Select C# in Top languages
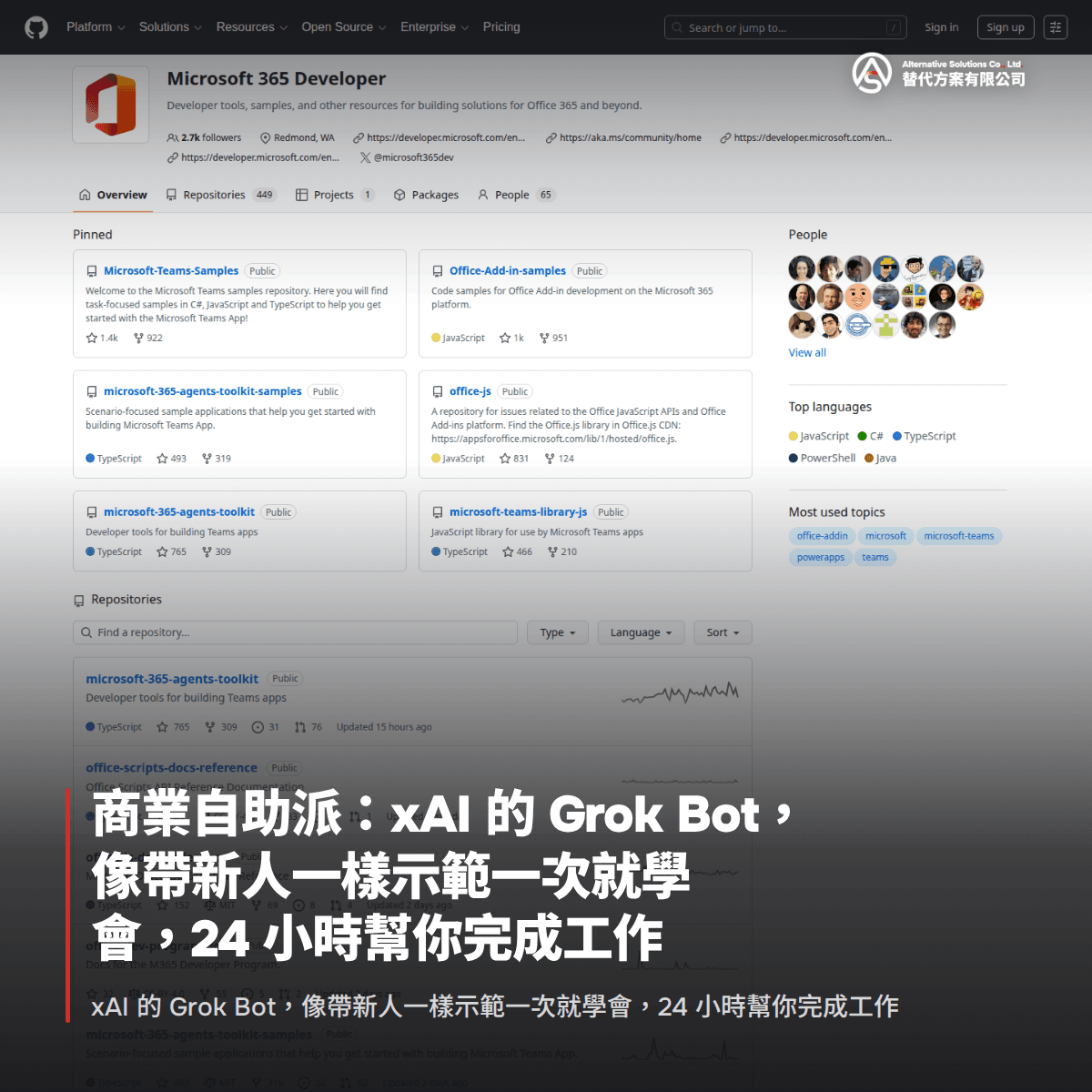1092x1092 pixels. (871, 436)
